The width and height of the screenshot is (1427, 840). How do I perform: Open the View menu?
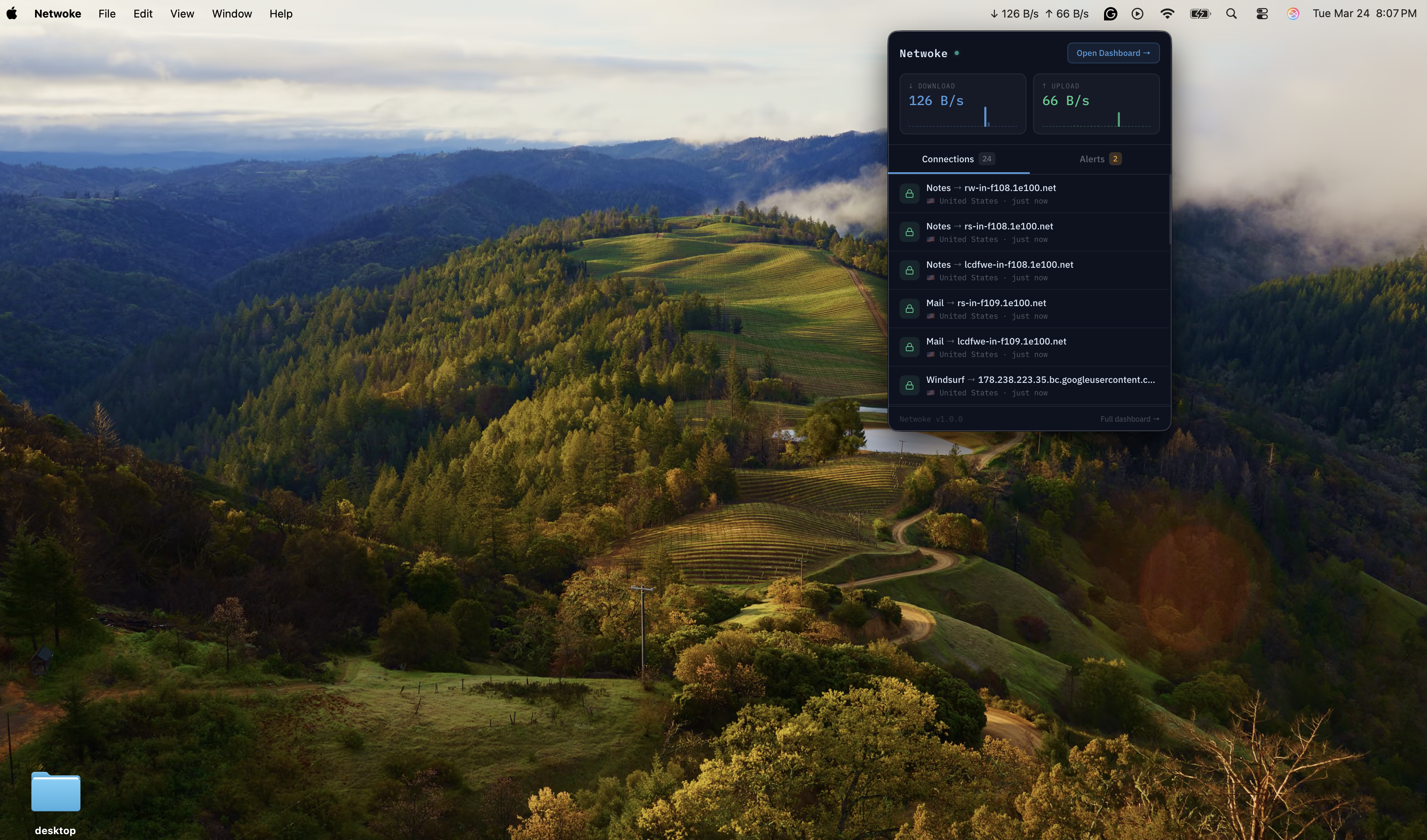point(182,14)
